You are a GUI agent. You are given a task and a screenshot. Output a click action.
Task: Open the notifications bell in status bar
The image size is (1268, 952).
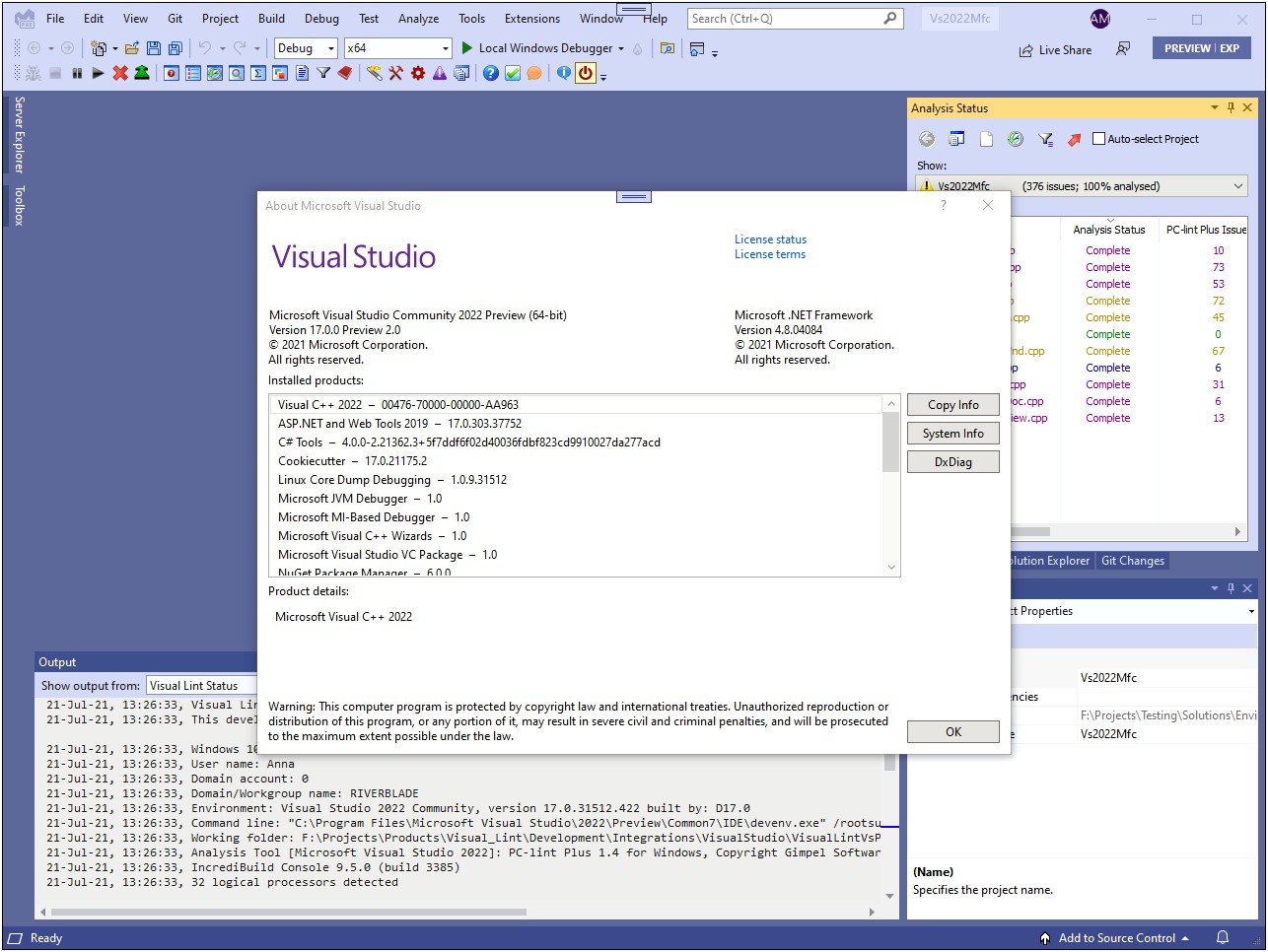[1223, 937]
